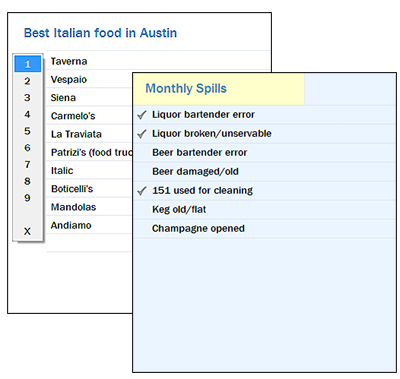Image resolution: width=400 pixels, height=379 pixels.
Task: Click the X to remove ranking
Action: point(28,231)
